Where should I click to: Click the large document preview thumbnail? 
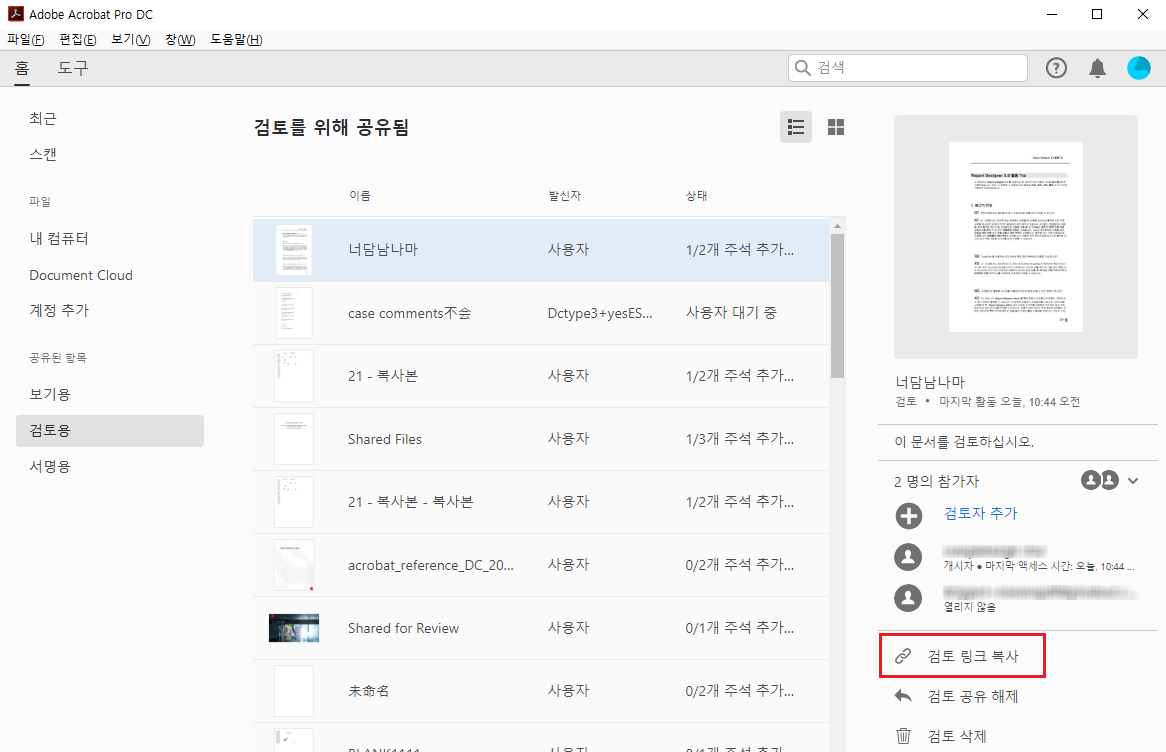[x=1016, y=237]
